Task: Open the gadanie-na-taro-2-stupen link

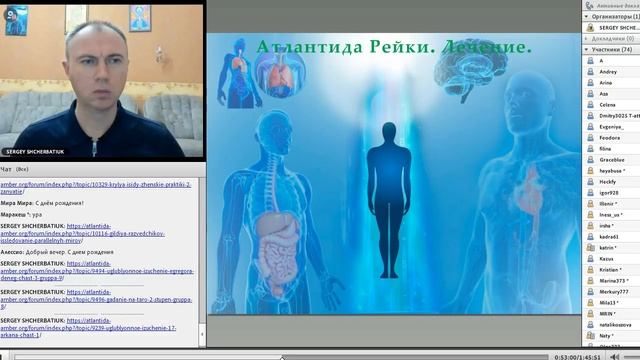Action: [x=96, y=300]
